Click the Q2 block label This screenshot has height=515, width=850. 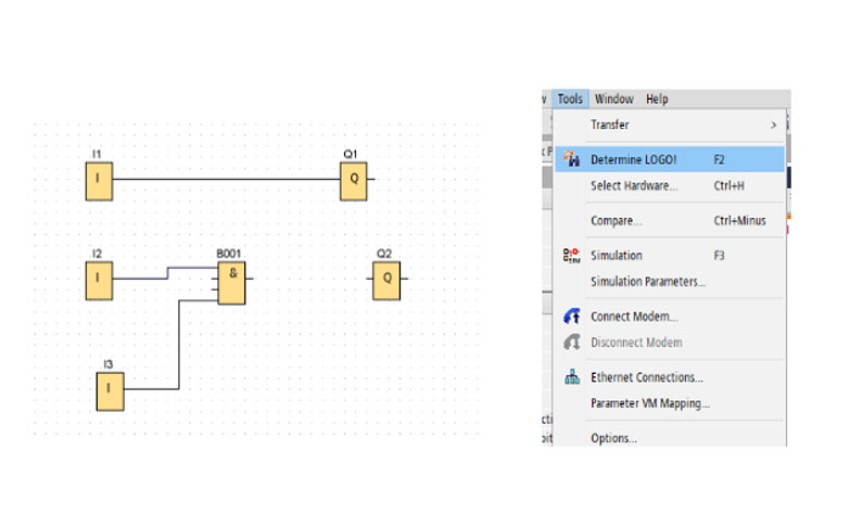pyautogui.click(x=384, y=253)
